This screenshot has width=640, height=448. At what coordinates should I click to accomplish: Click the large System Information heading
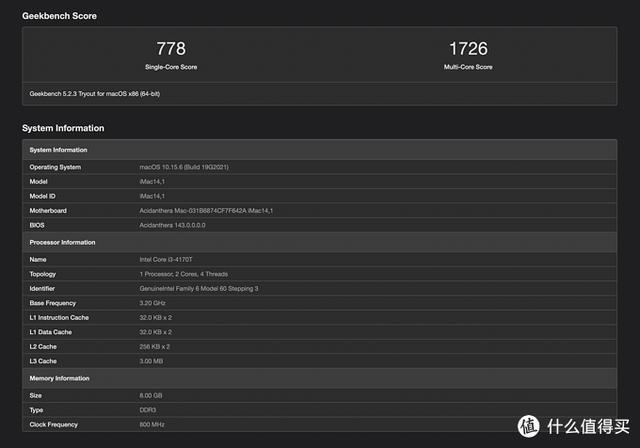point(63,128)
